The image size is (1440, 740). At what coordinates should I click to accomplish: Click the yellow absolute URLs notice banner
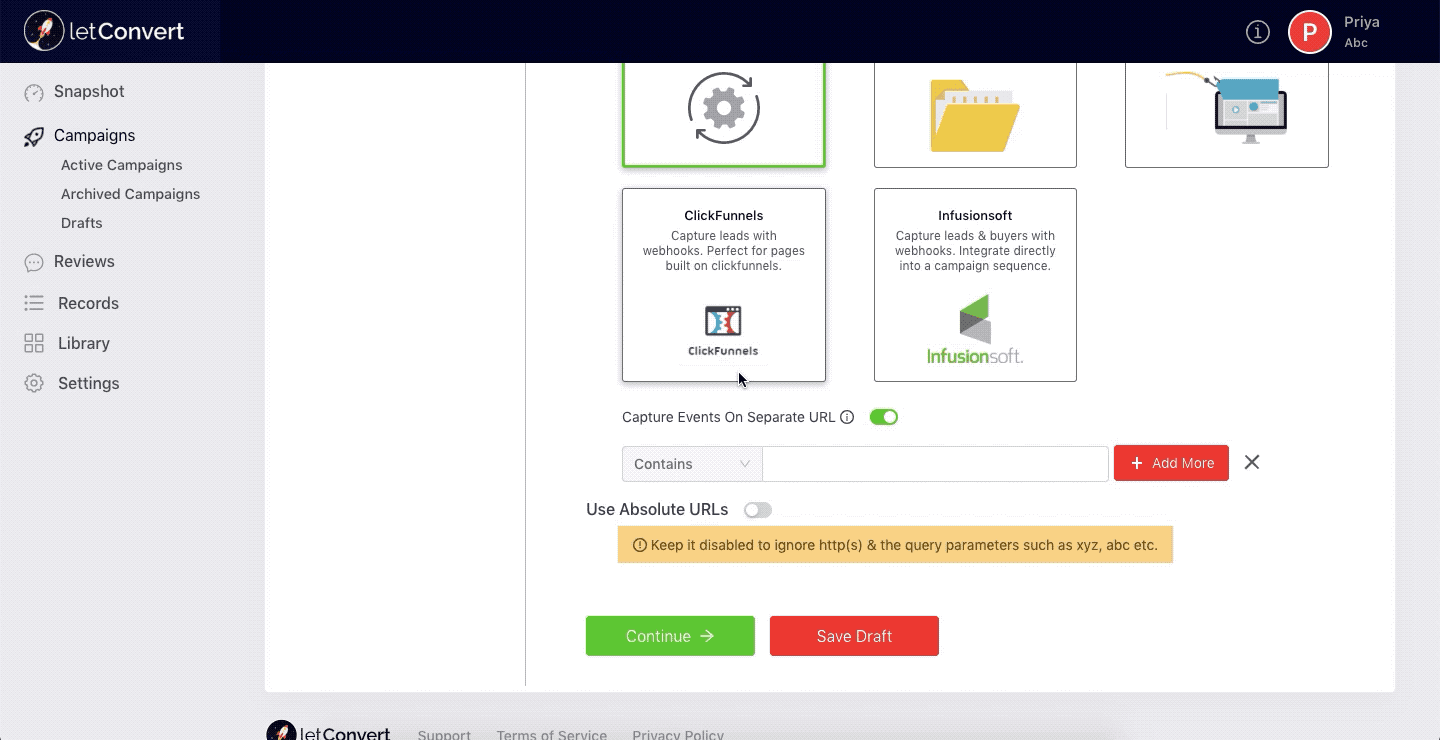pyautogui.click(x=895, y=545)
